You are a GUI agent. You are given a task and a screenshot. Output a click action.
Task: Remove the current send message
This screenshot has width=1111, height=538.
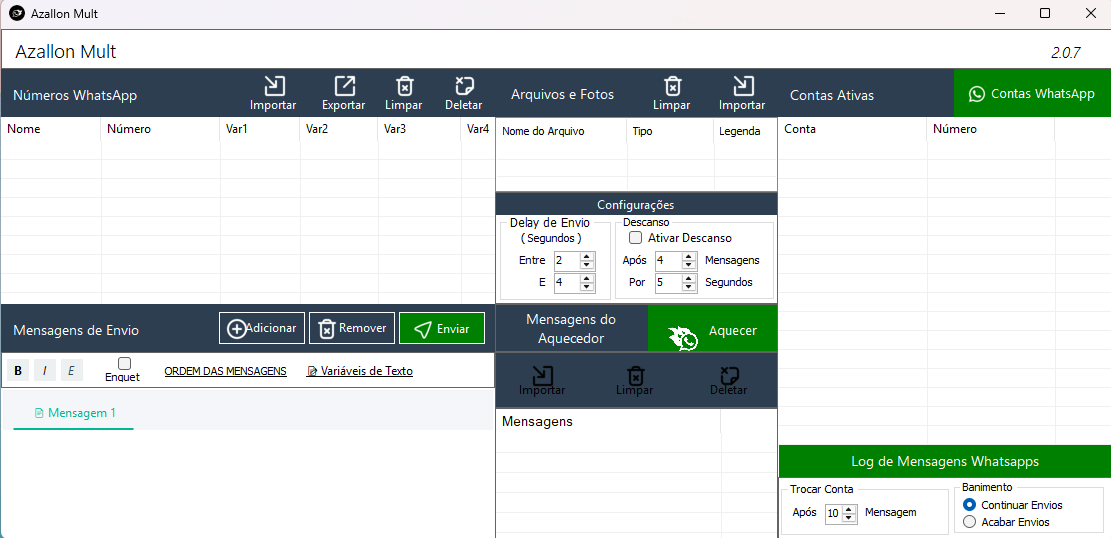click(352, 328)
